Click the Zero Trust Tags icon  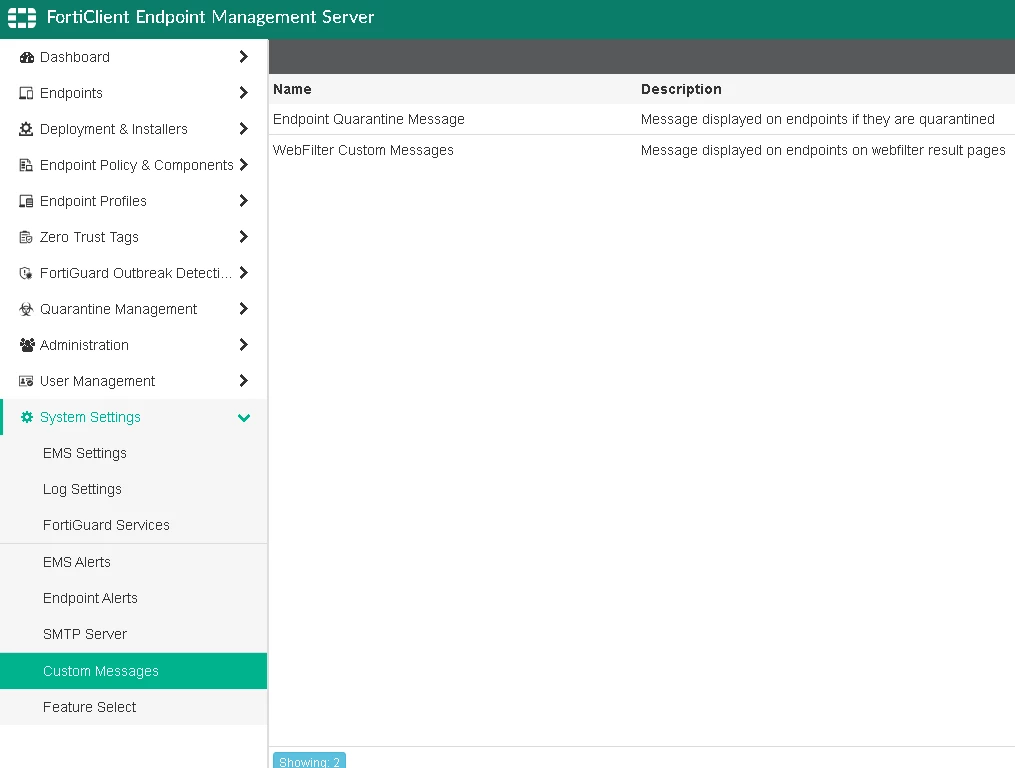pyautogui.click(x=26, y=237)
